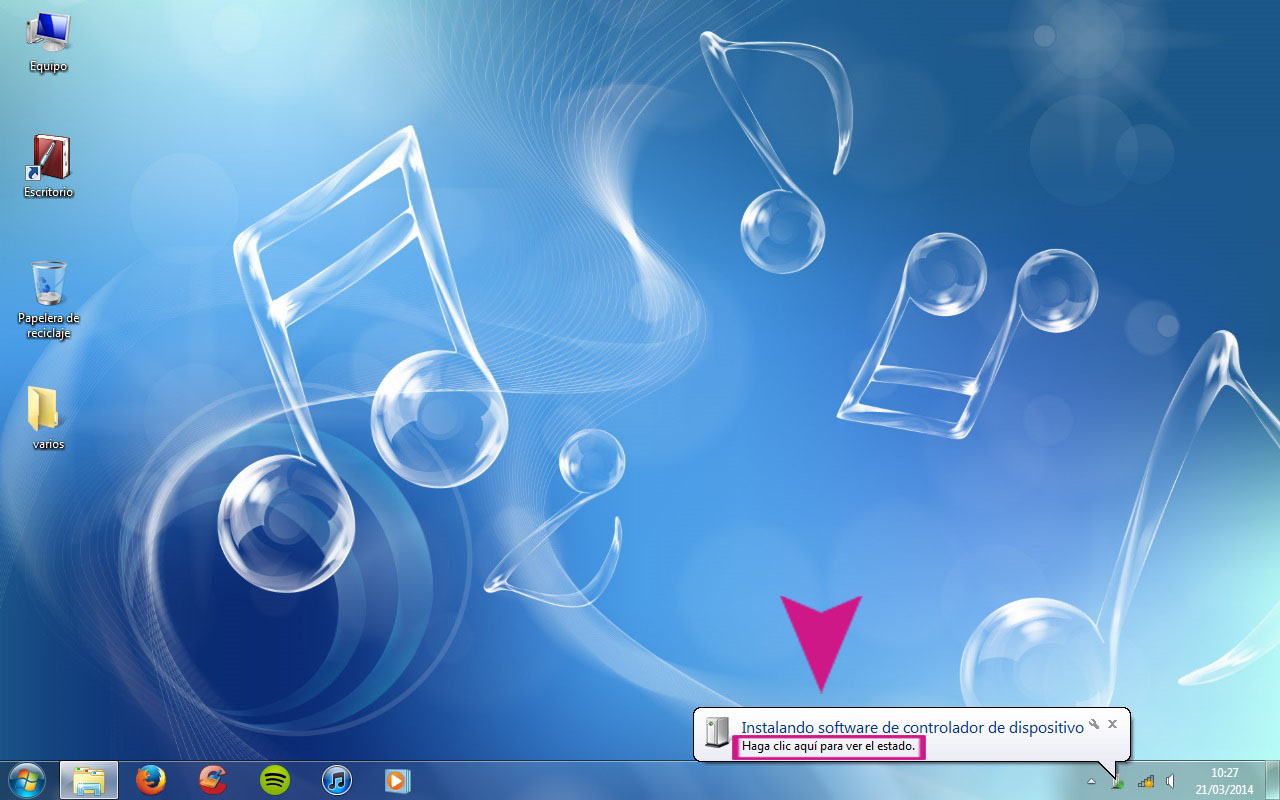This screenshot has width=1280, height=800.
Task: Click the 'Instalando software de controlador' title
Action: point(912,728)
